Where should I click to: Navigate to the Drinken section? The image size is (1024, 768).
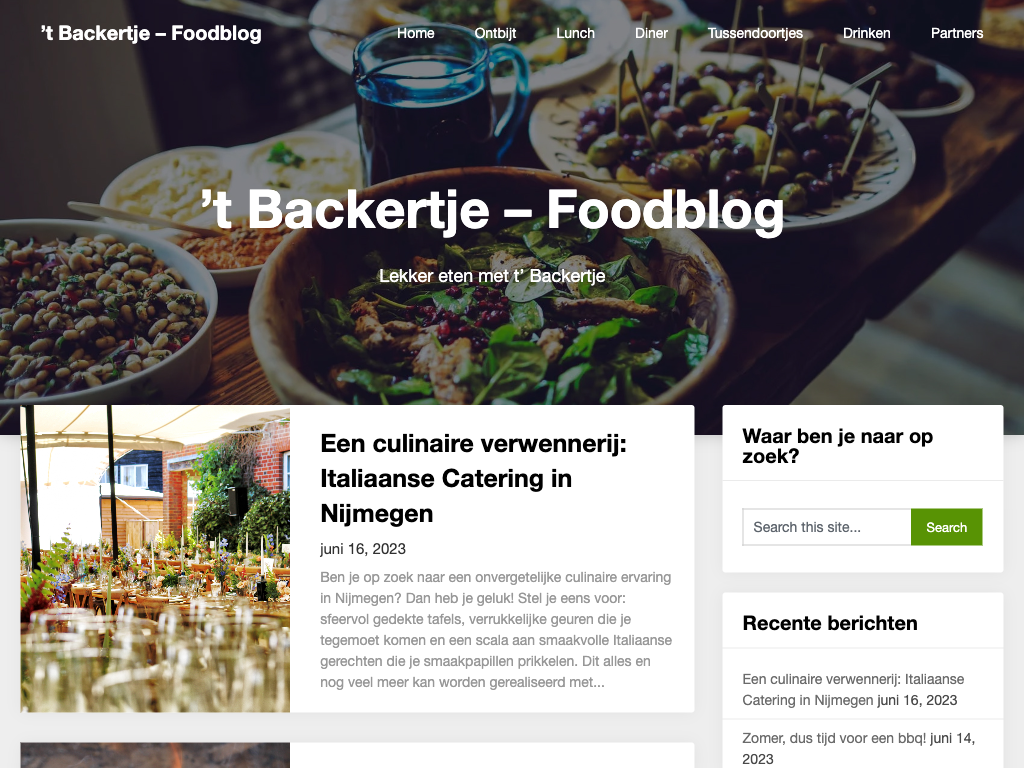point(867,33)
